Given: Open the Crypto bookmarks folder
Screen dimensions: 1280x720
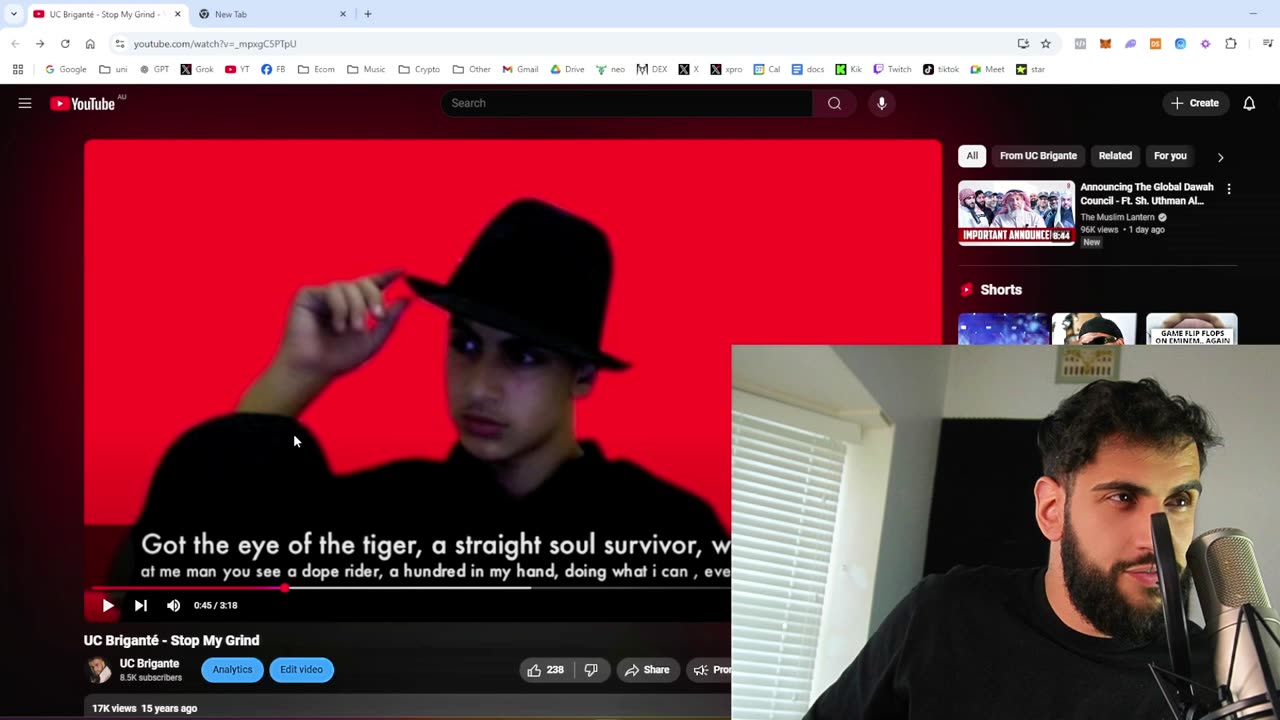Looking at the screenshot, I should coord(418,69).
